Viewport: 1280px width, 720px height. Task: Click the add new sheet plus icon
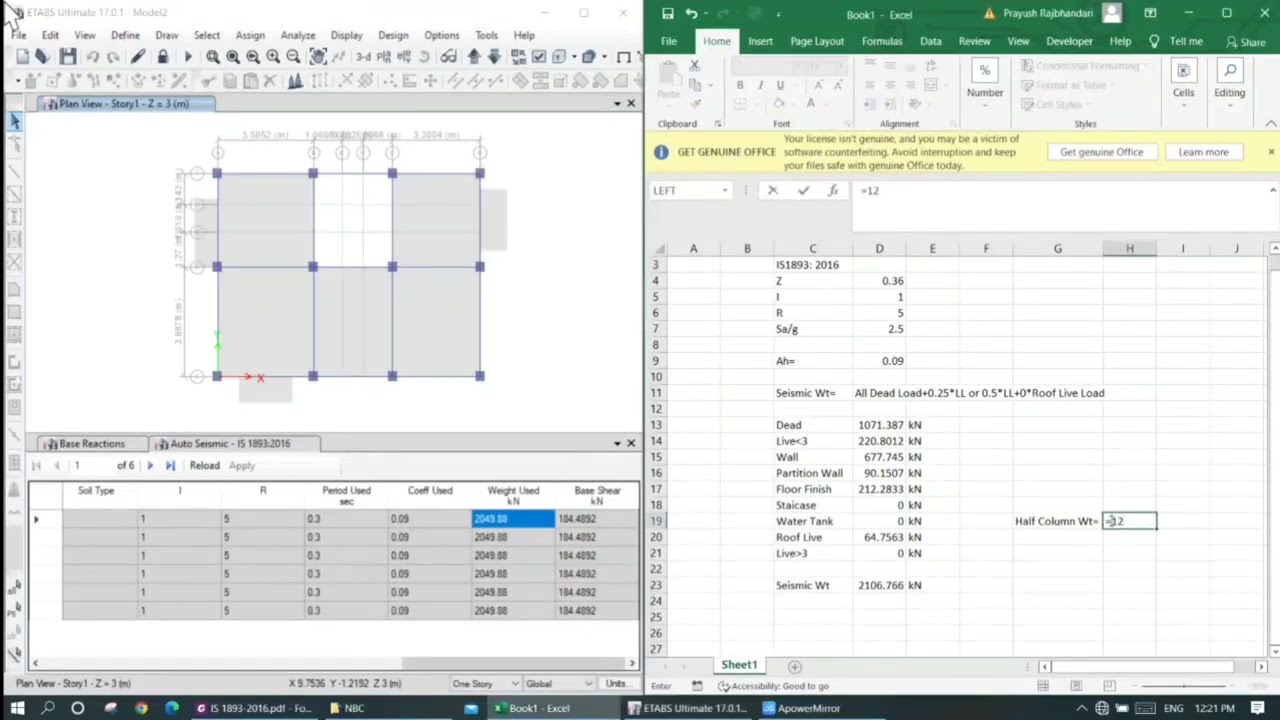click(x=795, y=666)
